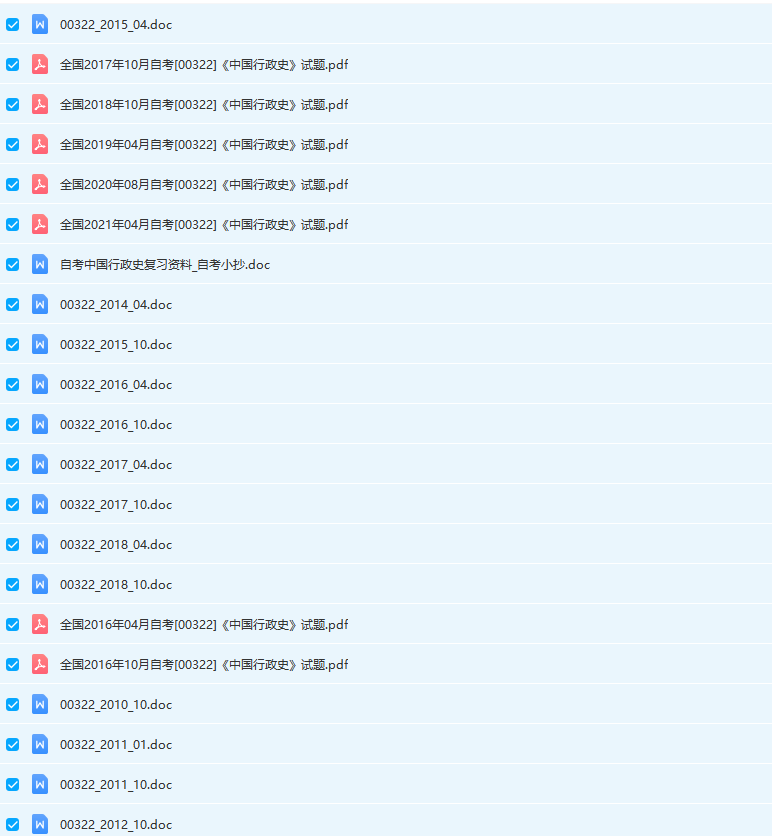Click the Word icon for 00322_2011_01.doc
The width and height of the screenshot is (772, 836).
pos(40,744)
